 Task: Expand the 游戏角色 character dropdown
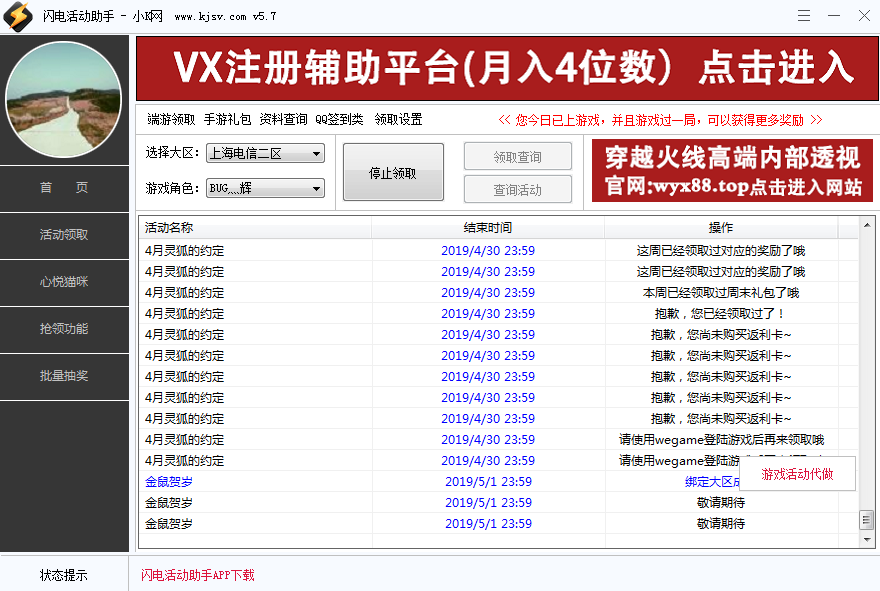click(265, 188)
